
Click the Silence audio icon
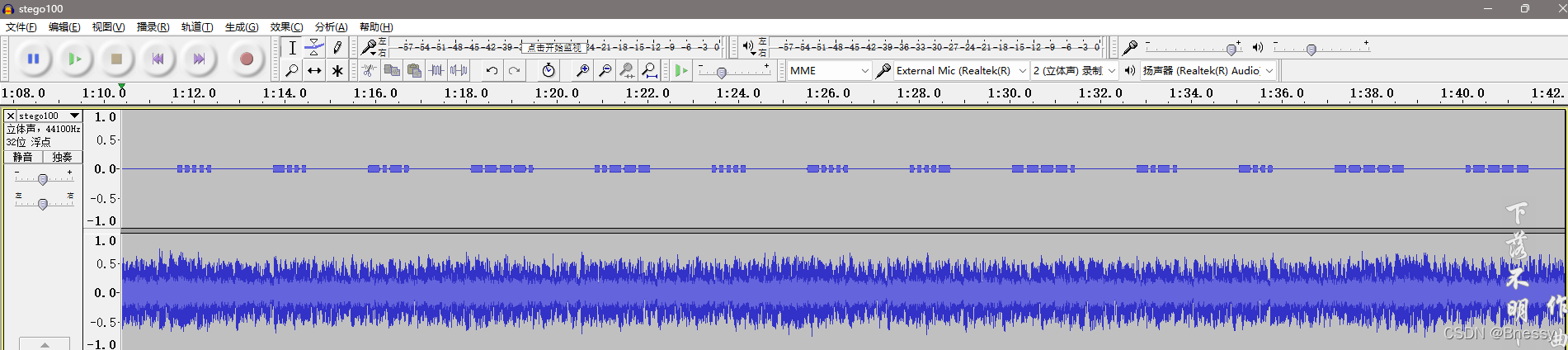coord(459,71)
